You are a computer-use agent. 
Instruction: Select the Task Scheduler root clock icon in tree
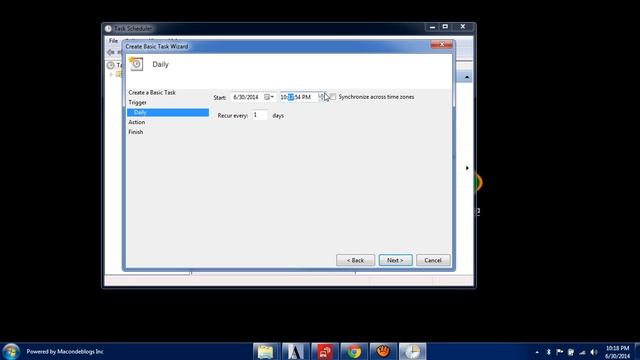click(111, 65)
